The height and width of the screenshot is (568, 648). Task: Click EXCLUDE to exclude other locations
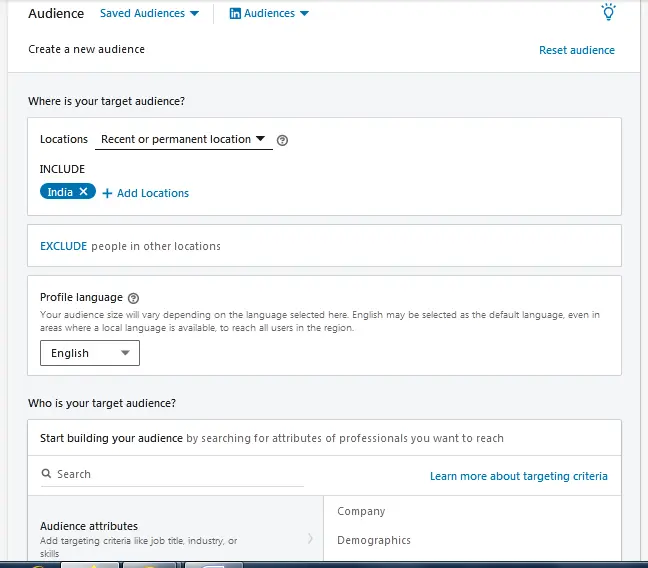63,246
